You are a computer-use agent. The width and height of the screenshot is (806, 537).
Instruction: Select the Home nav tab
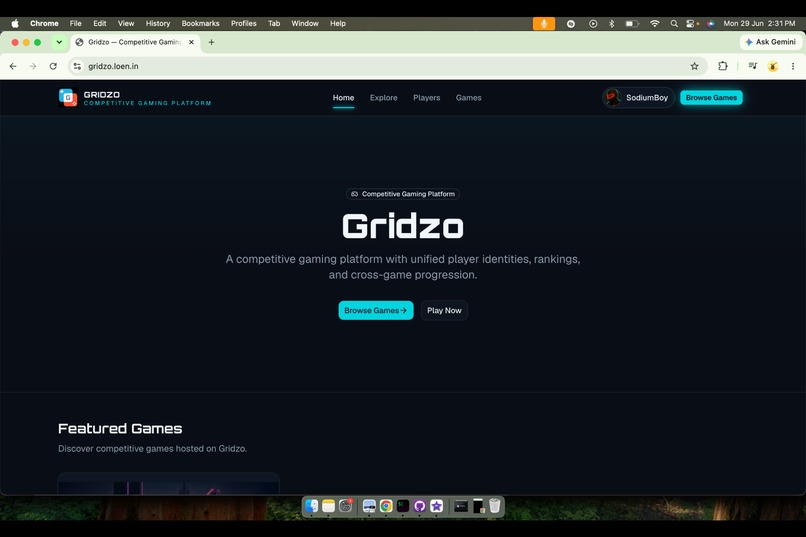pos(343,98)
